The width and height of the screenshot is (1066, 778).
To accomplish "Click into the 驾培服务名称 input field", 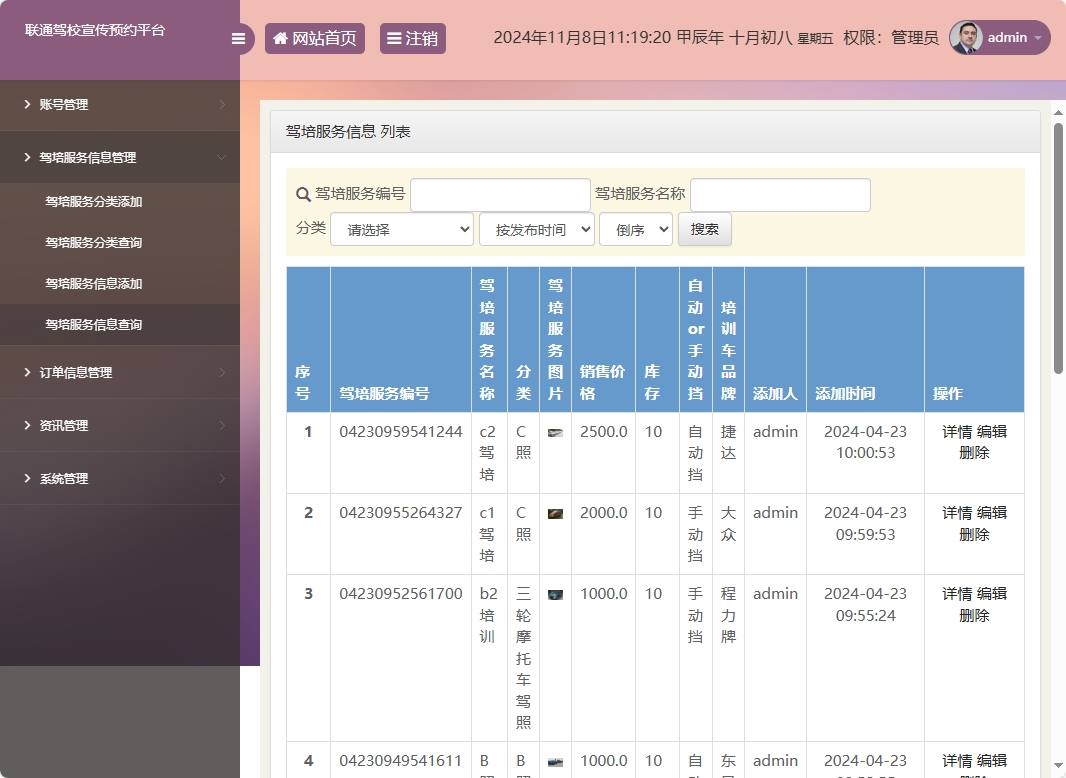I will pos(779,194).
